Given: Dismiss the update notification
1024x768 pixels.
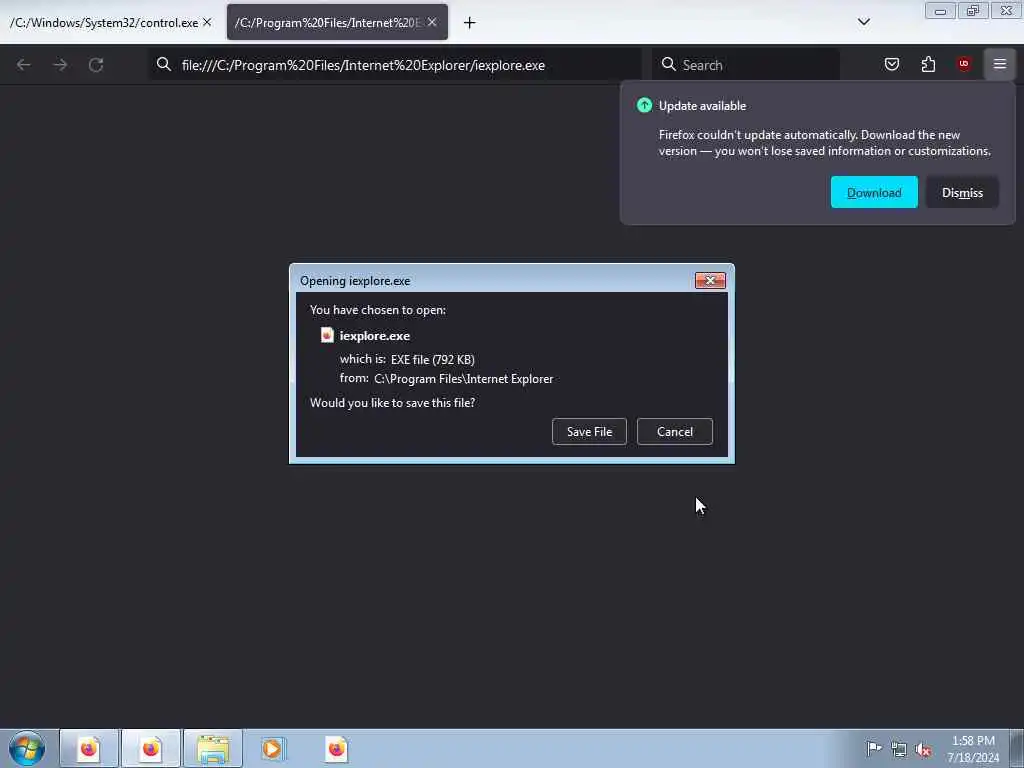Looking at the screenshot, I should (962, 193).
